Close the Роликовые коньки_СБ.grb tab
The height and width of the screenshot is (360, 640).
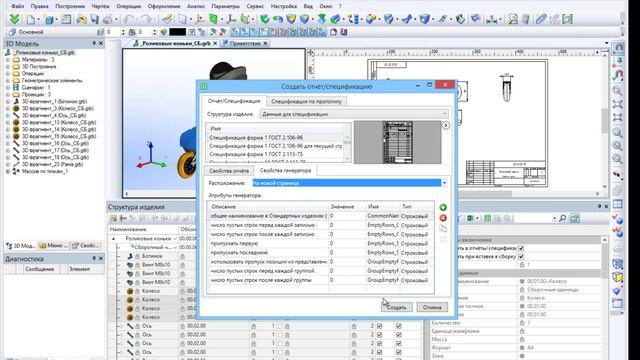tap(215, 43)
